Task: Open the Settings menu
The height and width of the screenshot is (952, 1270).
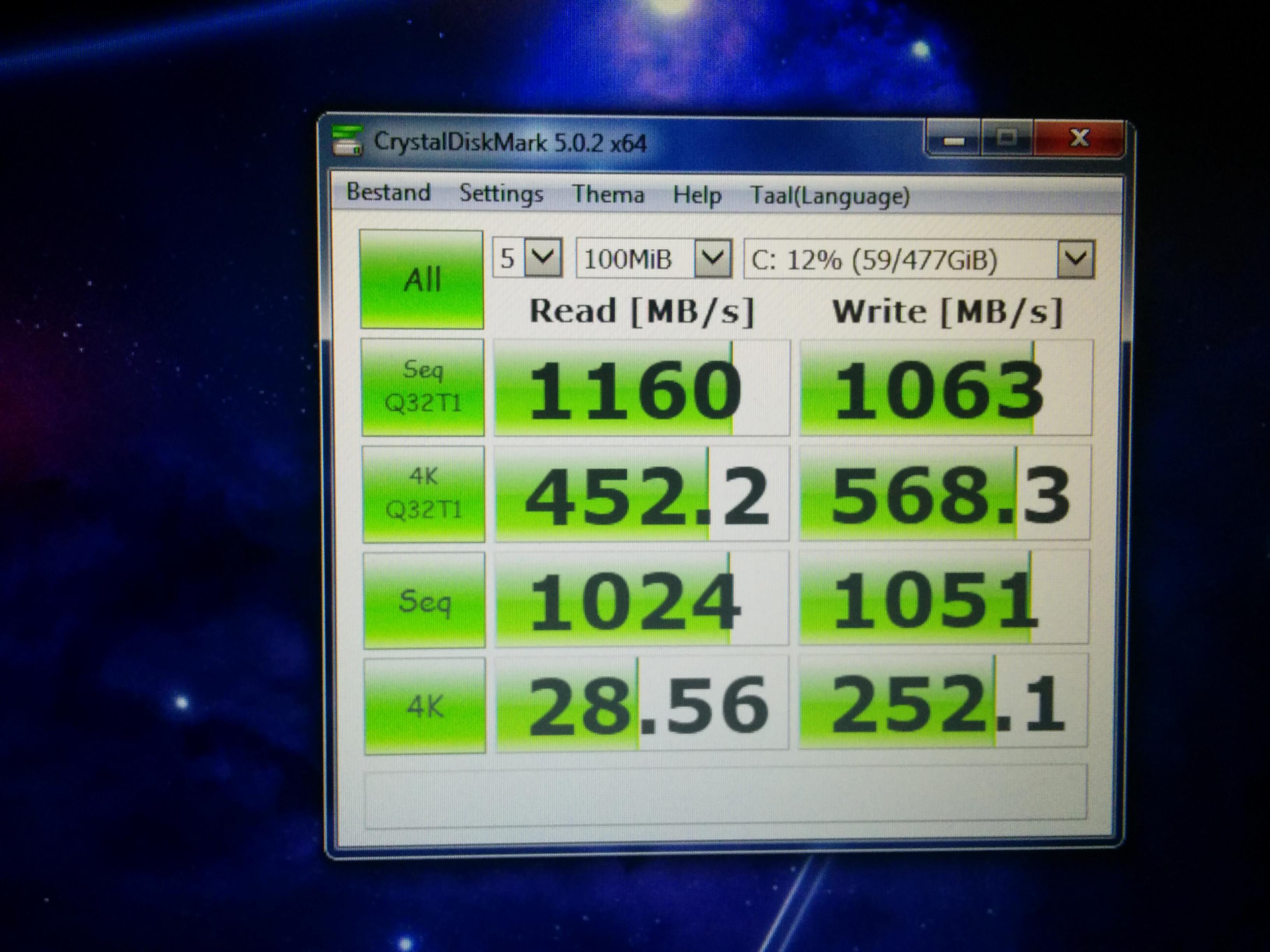Action: point(501,193)
